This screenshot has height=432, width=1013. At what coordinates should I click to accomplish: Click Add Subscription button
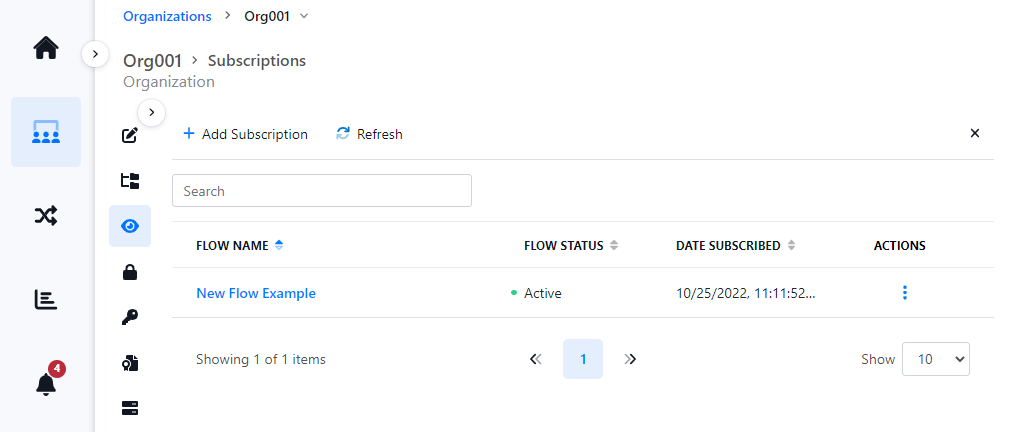[x=245, y=134]
